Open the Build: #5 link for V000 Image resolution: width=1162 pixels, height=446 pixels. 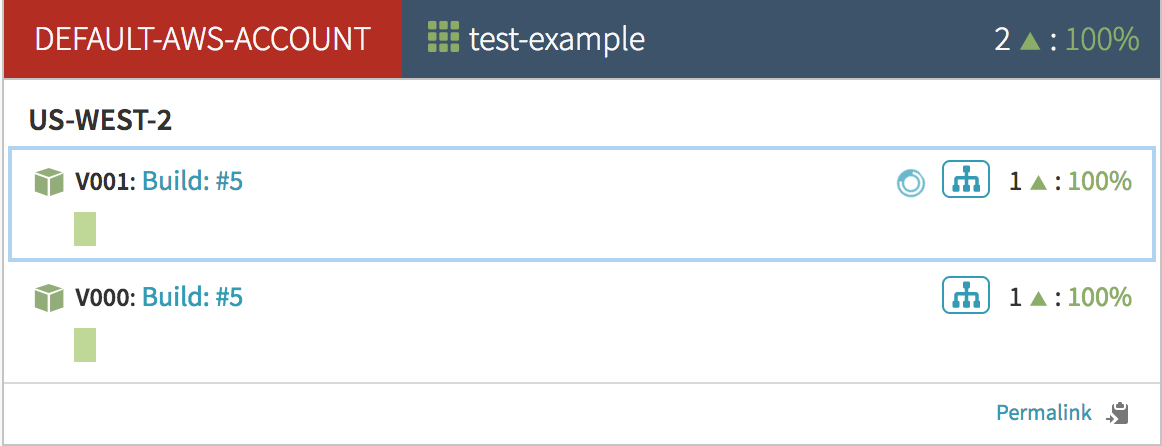click(193, 298)
